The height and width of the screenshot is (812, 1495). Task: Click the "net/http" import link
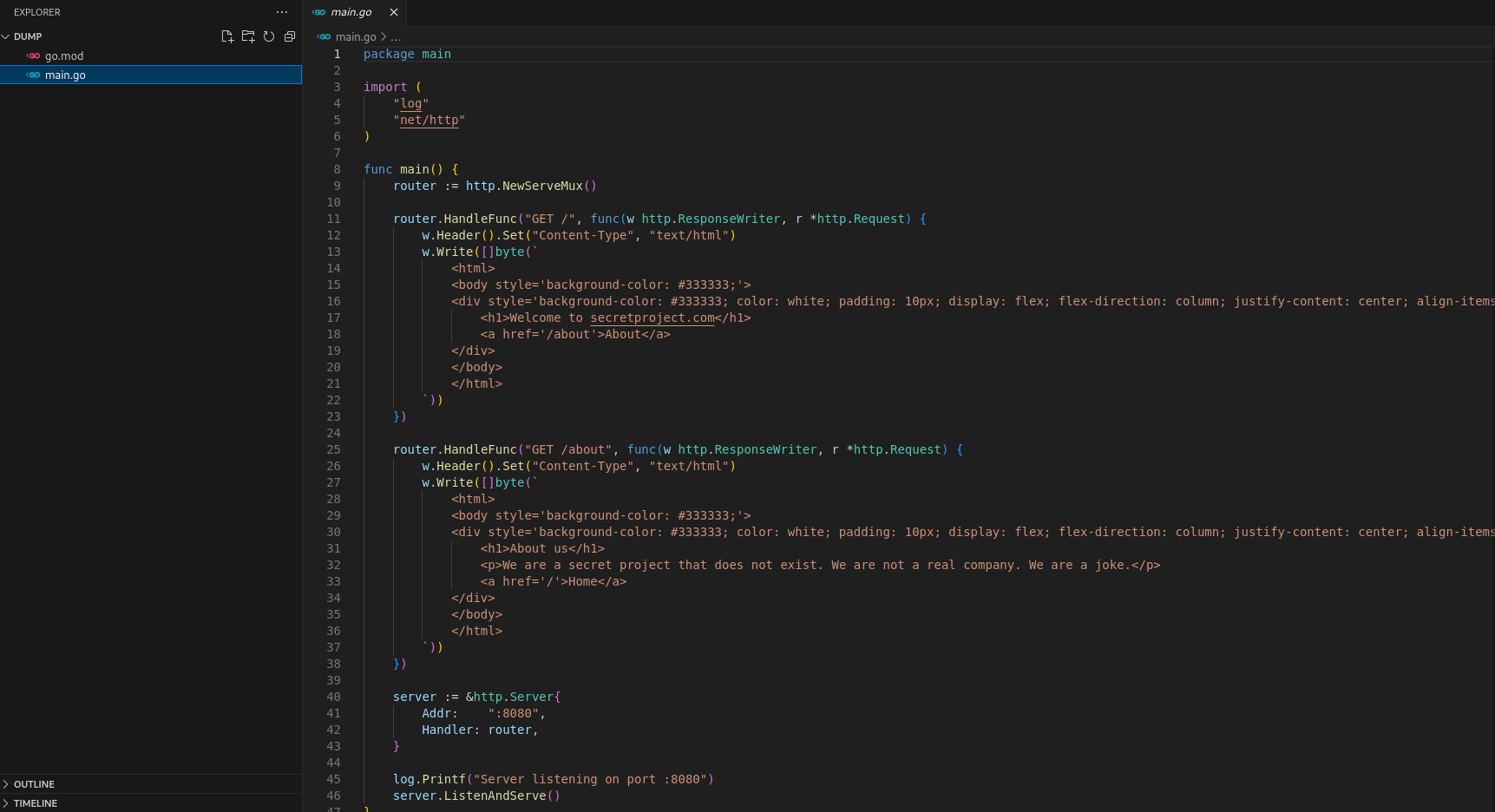pos(429,120)
